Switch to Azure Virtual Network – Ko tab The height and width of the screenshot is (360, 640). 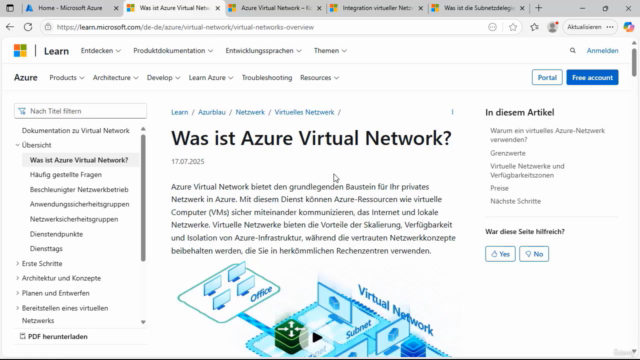click(276, 8)
